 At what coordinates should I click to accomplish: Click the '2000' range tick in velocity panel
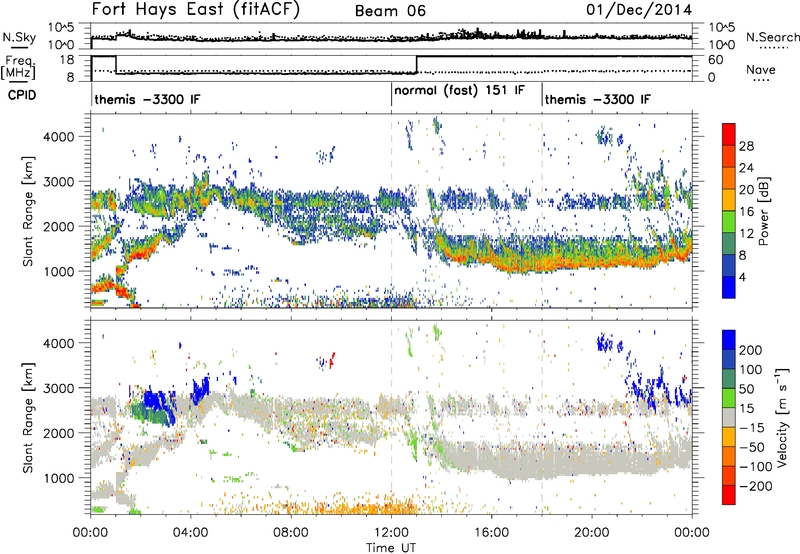click(x=59, y=433)
